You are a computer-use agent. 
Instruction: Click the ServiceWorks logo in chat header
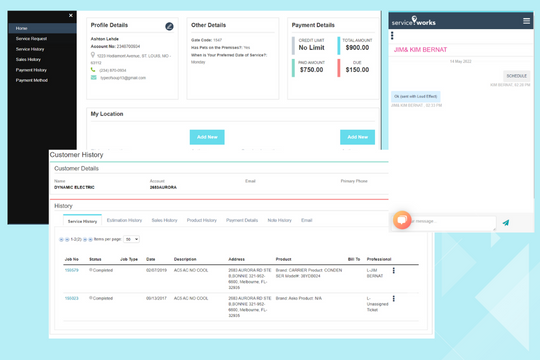(x=414, y=21)
